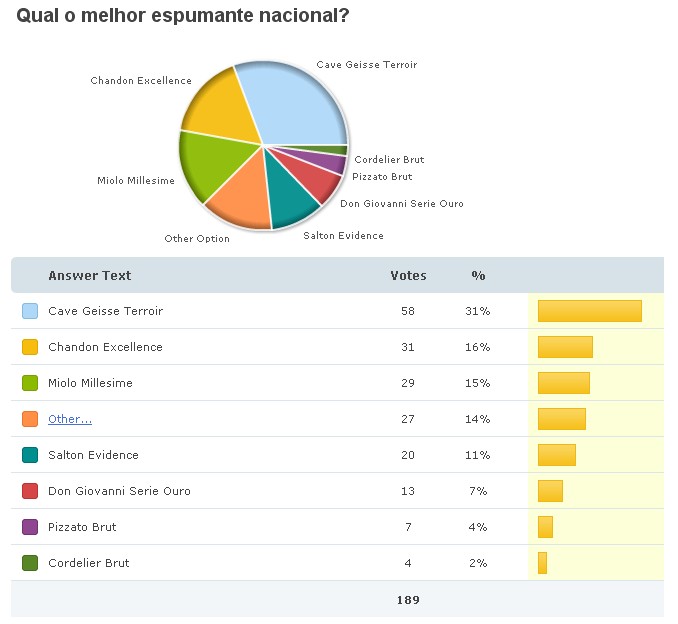The height and width of the screenshot is (624, 678).
Task: Click the 11% percentage value
Action: pos(478,455)
